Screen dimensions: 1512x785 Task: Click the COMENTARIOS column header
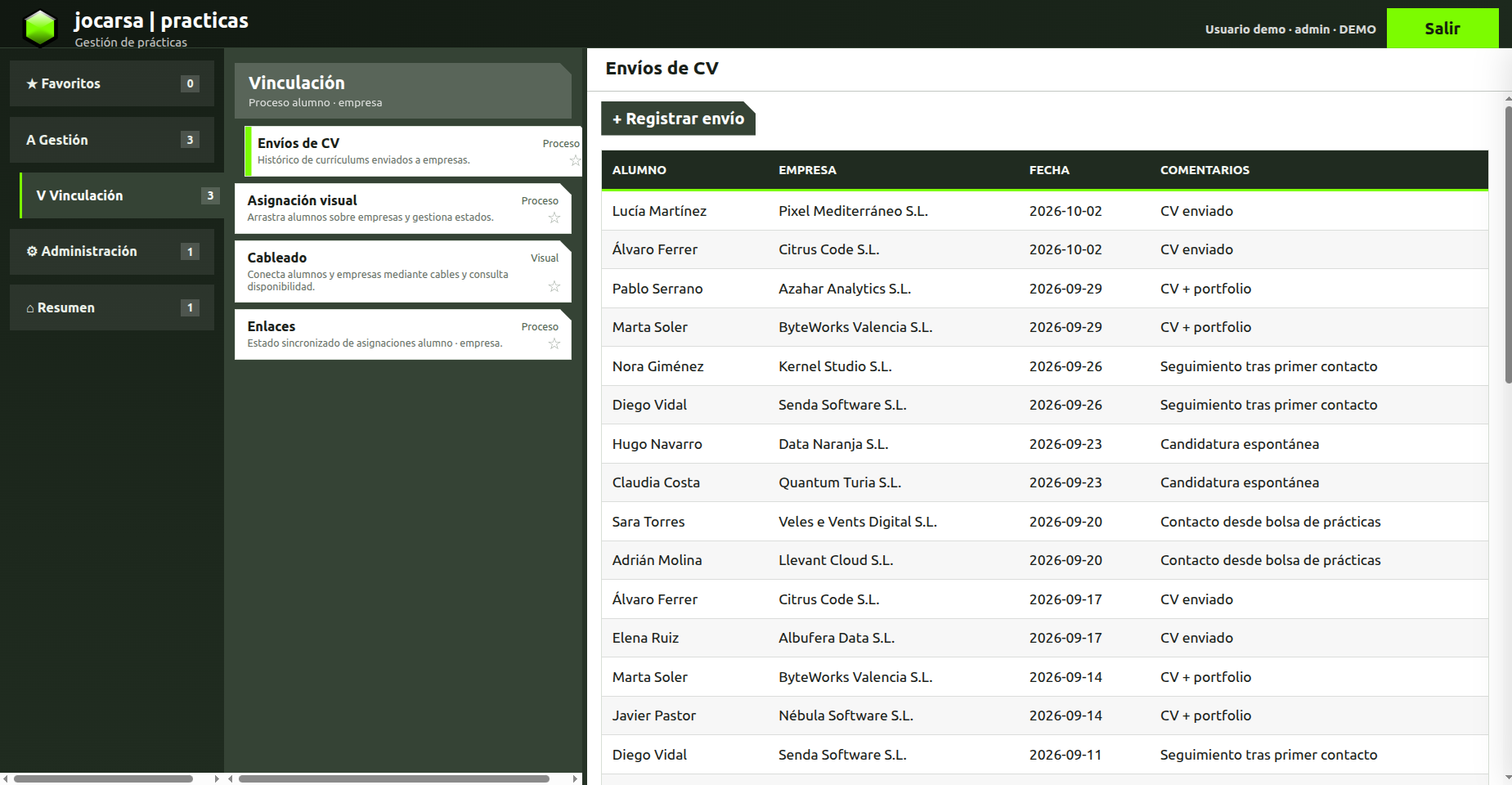[x=1205, y=170]
